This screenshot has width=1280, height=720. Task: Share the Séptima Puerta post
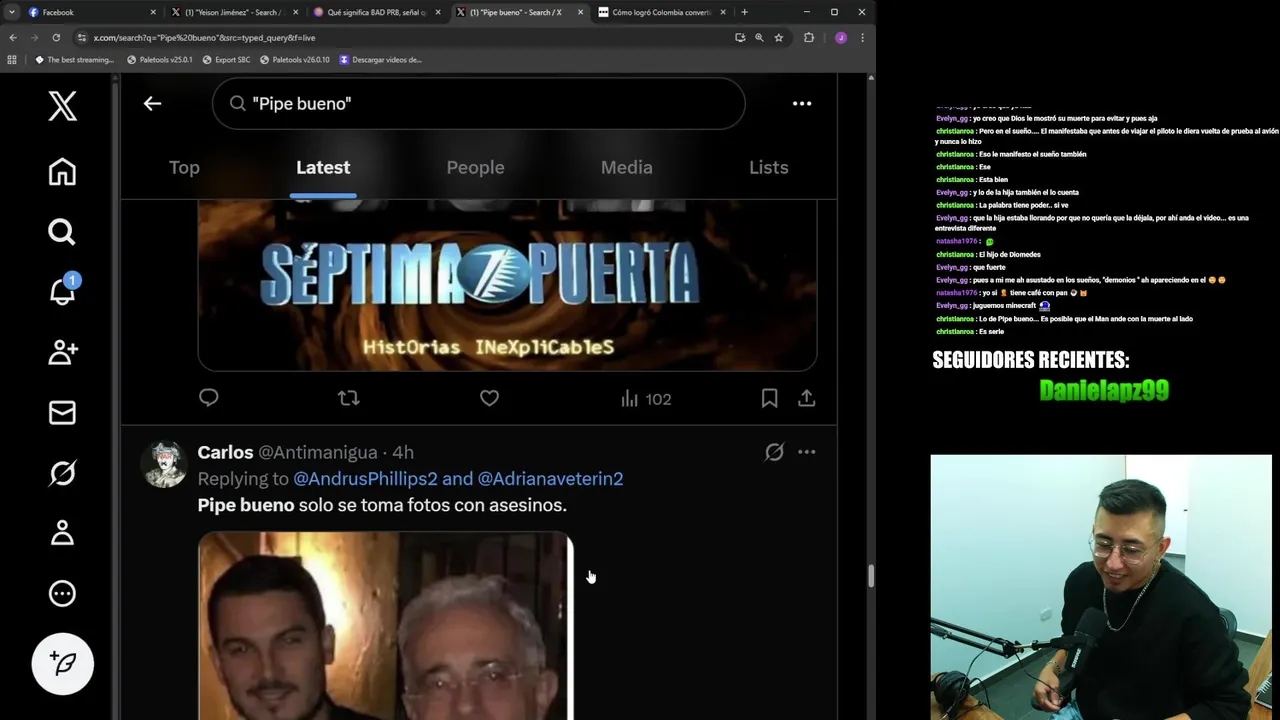point(806,398)
